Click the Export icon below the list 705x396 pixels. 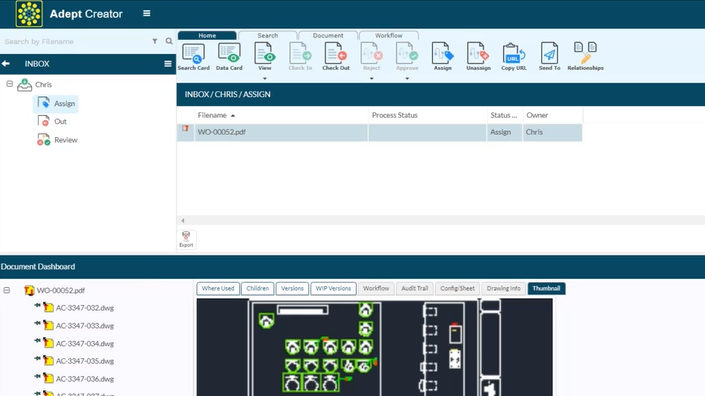tap(186, 239)
